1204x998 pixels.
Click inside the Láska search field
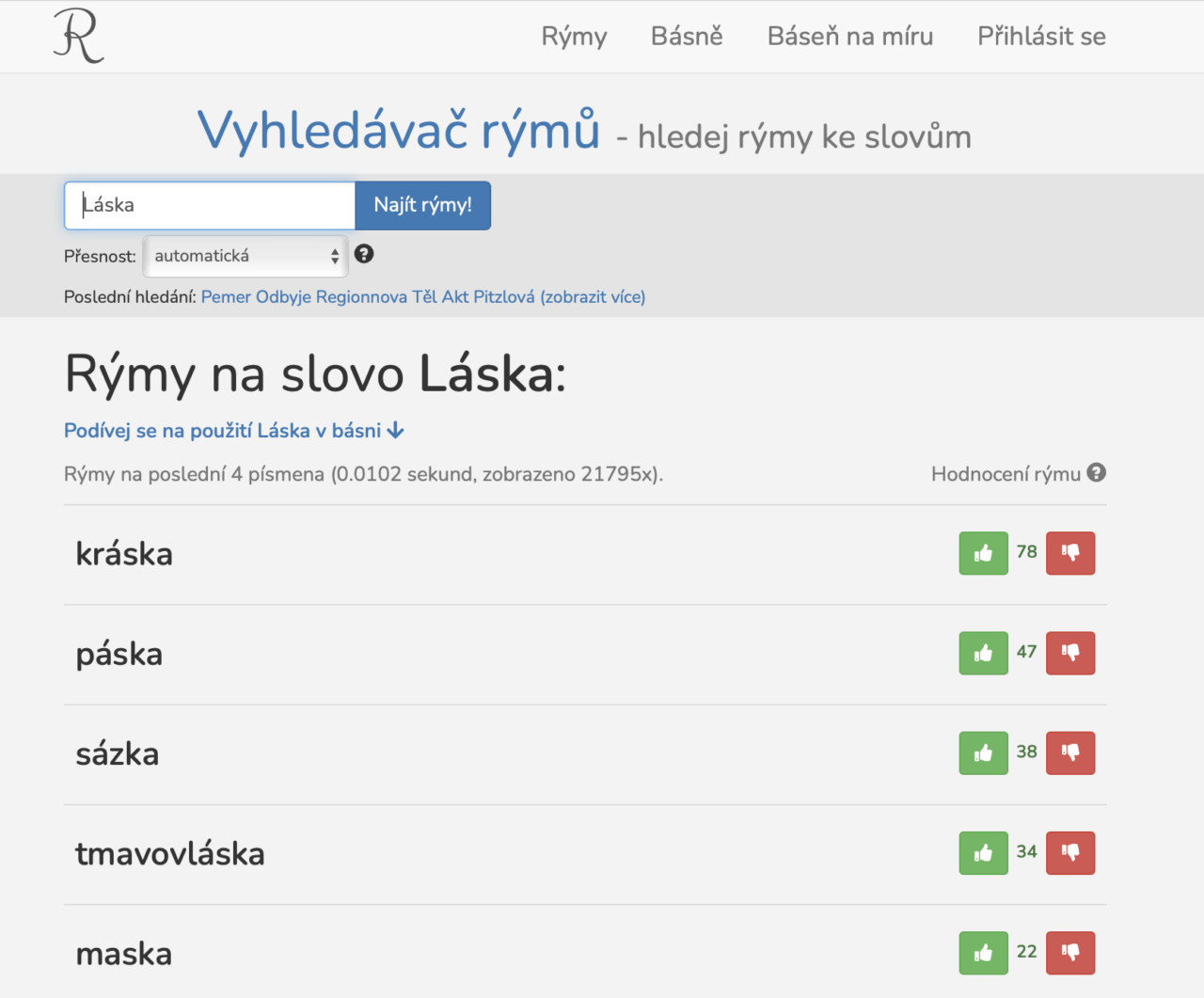pos(207,205)
